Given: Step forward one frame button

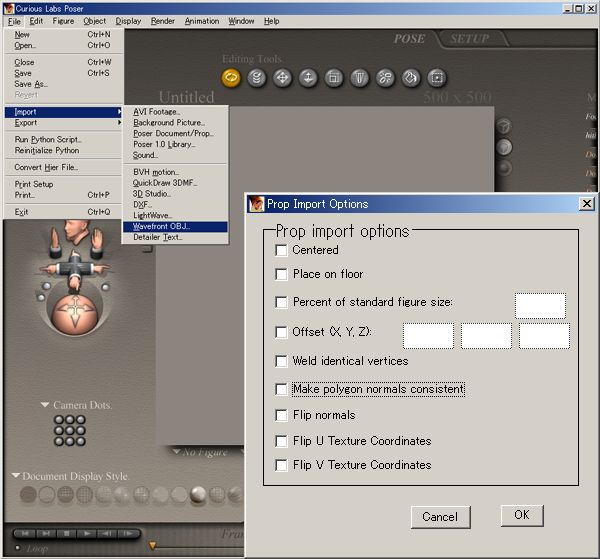Looking at the screenshot, I should [129, 533].
